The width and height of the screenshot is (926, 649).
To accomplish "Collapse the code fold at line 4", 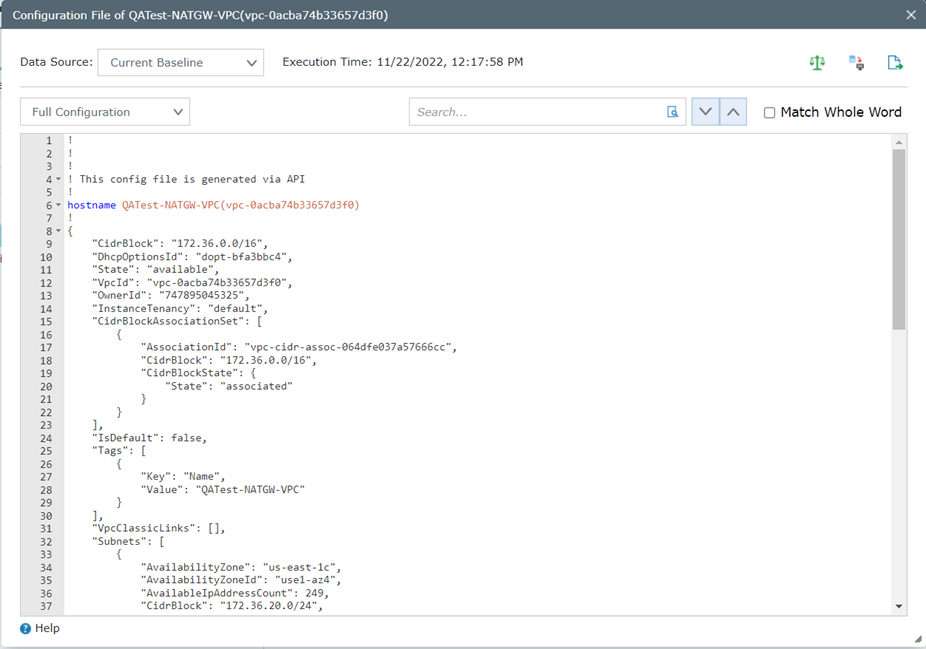I will [58, 180].
